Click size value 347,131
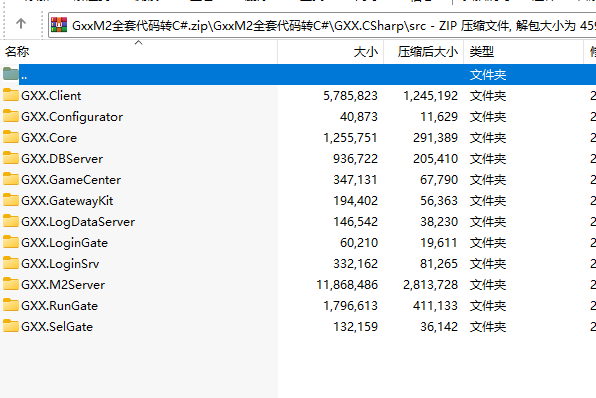The height and width of the screenshot is (398, 596). (x=355, y=180)
